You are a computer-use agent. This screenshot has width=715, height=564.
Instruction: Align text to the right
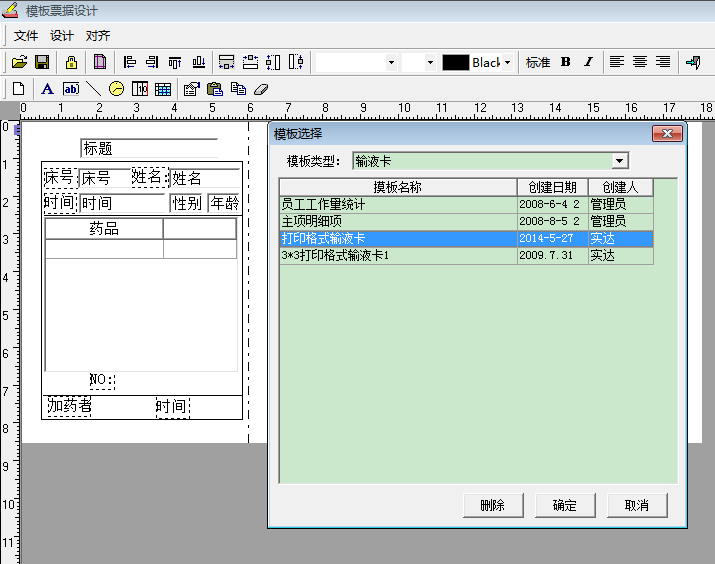tap(663, 62)
